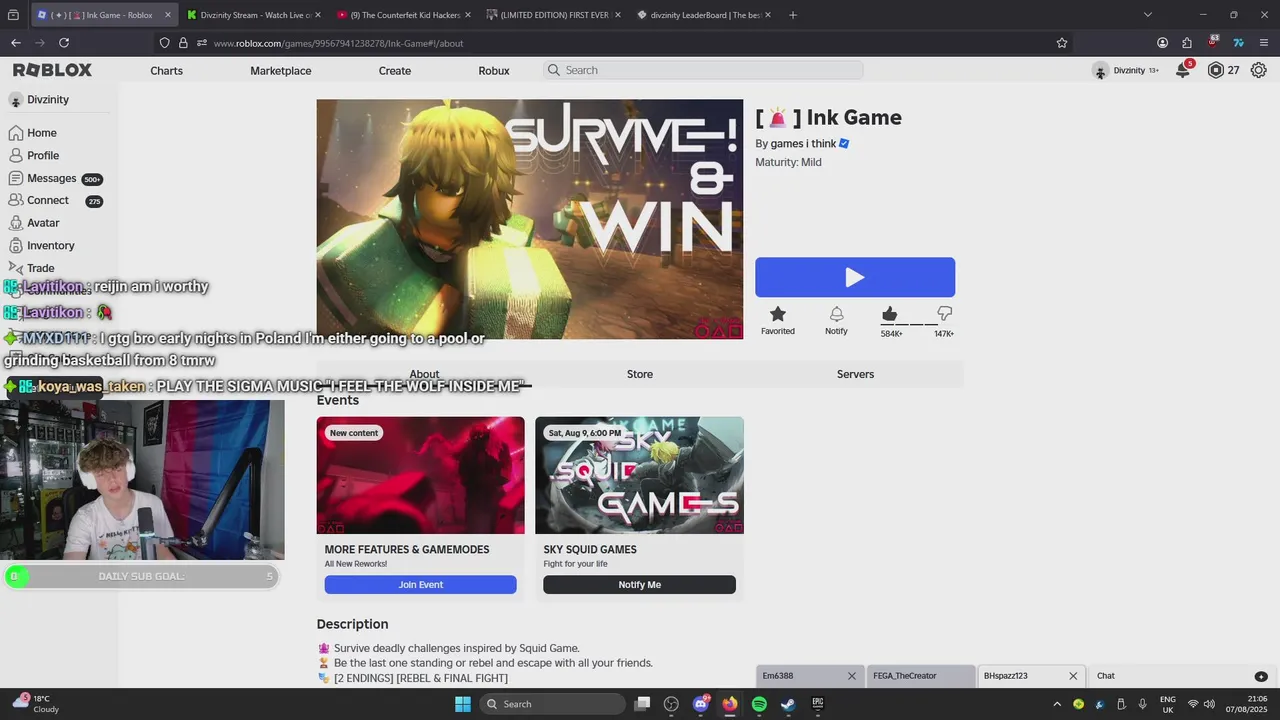This screenshot has height=720, width=1280.
Task: Switch to the Servers tab
Action: 855,374
